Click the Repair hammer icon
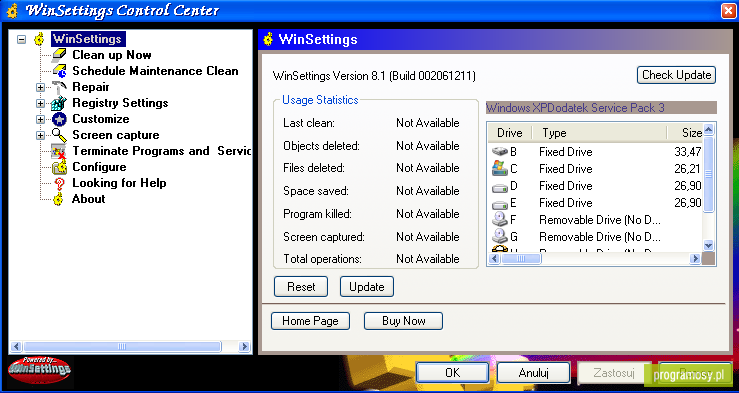 [59, 87]
